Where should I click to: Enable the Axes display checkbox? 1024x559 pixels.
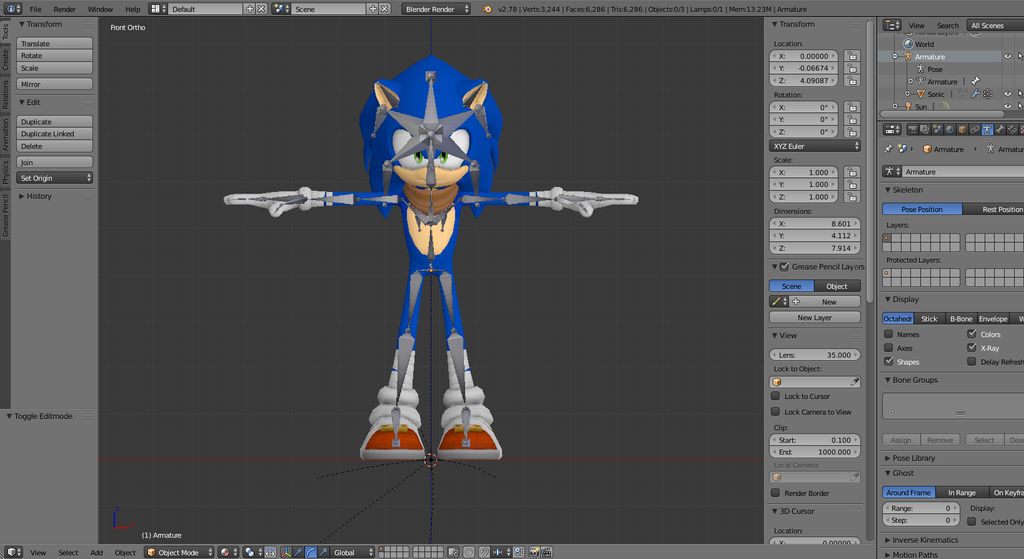point(888,347)
